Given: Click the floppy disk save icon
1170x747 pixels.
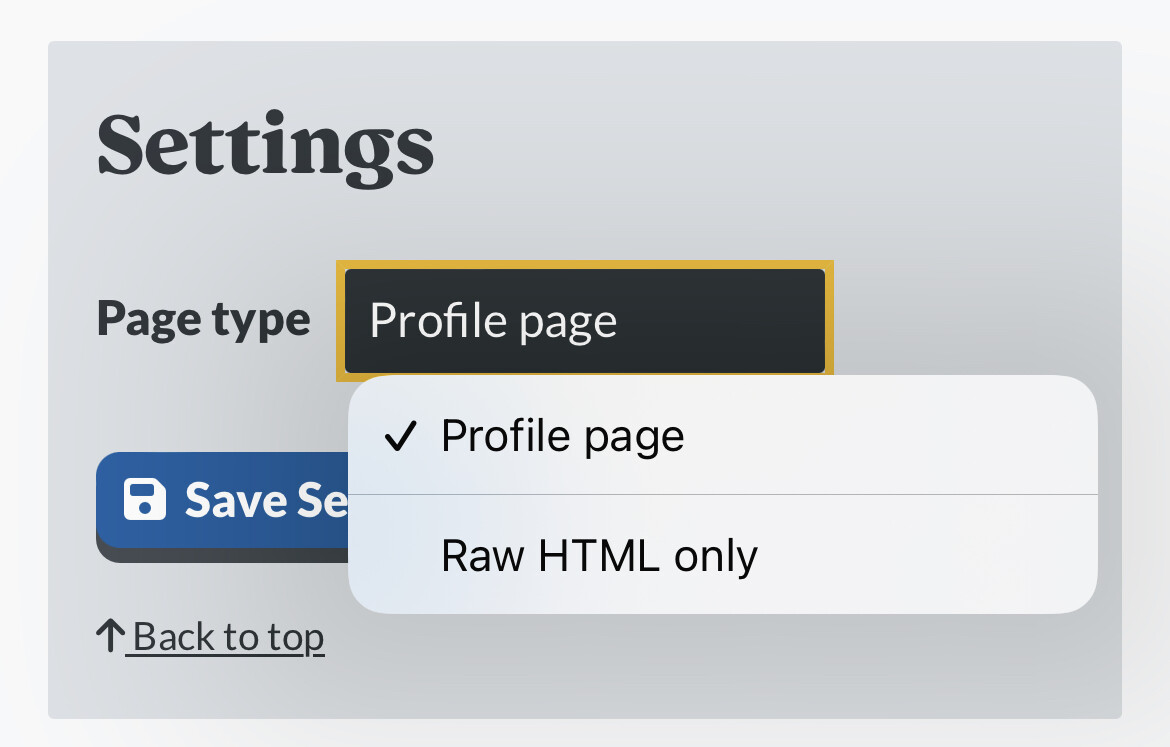Looking at the screenshot, I should [145, 499].
